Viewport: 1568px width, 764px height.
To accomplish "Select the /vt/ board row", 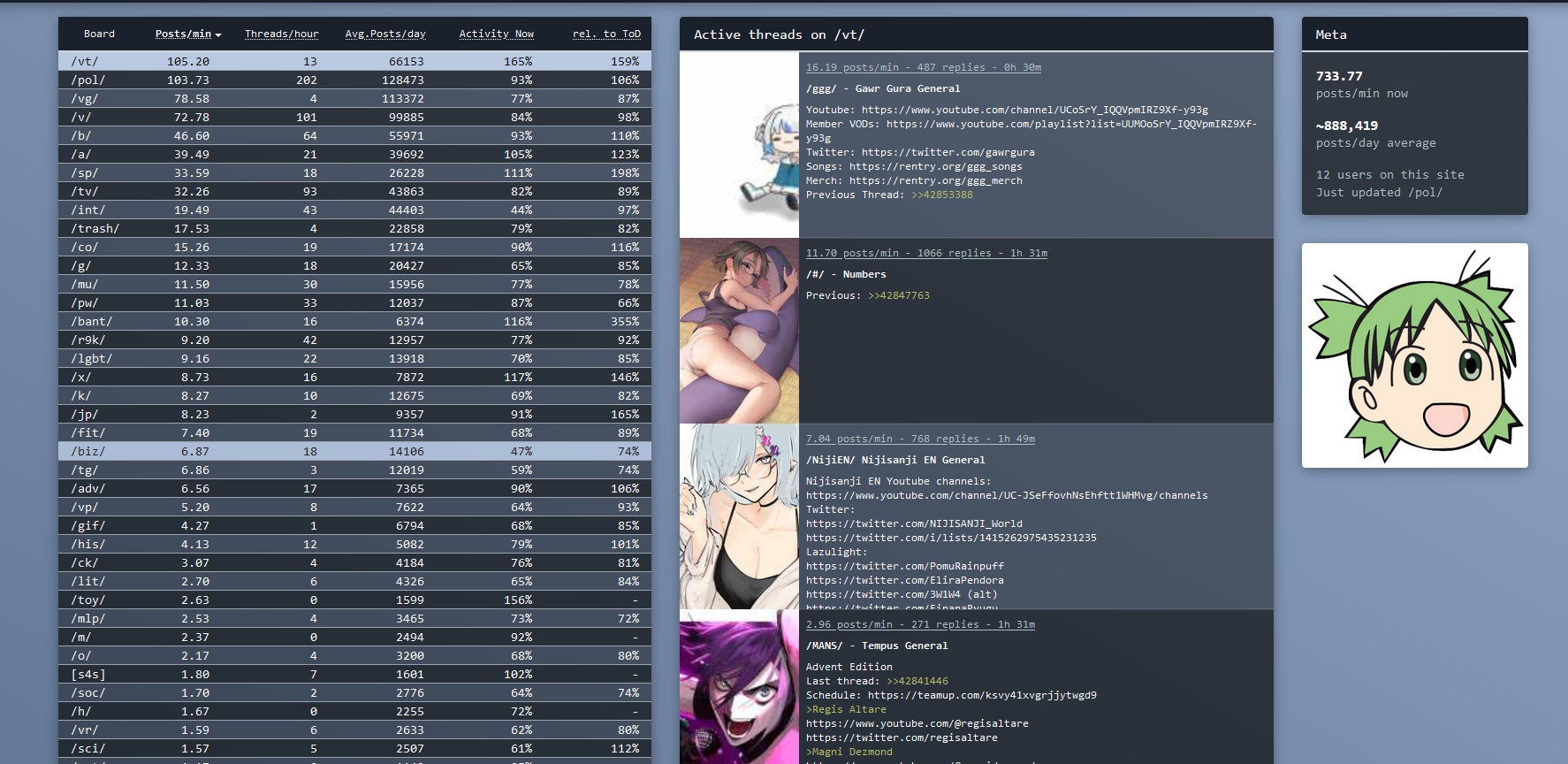I will click(x=354, y=61).
